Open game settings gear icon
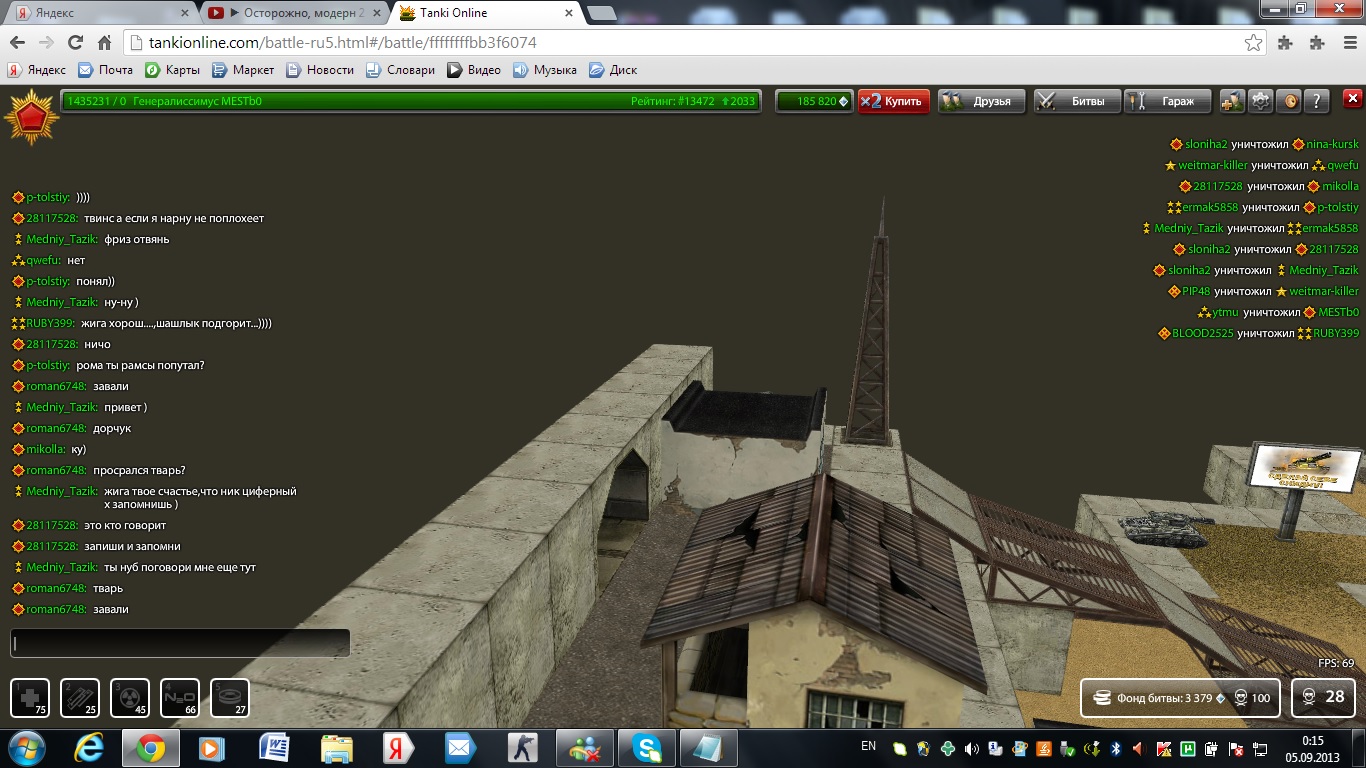The width and height of the screenshot is (1366, 768). click(x=1261, y=101)
